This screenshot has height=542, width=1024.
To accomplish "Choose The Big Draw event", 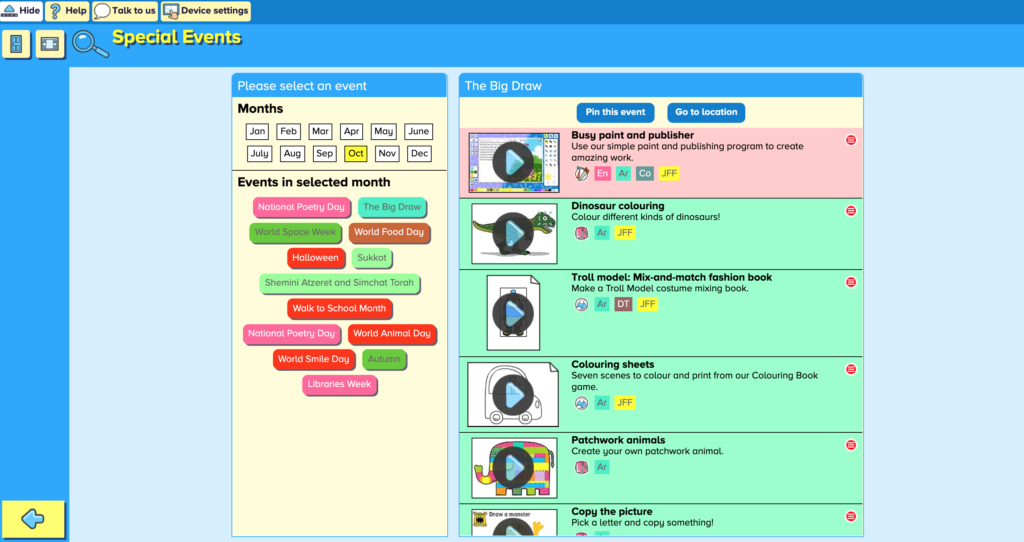I will point(392,207).
